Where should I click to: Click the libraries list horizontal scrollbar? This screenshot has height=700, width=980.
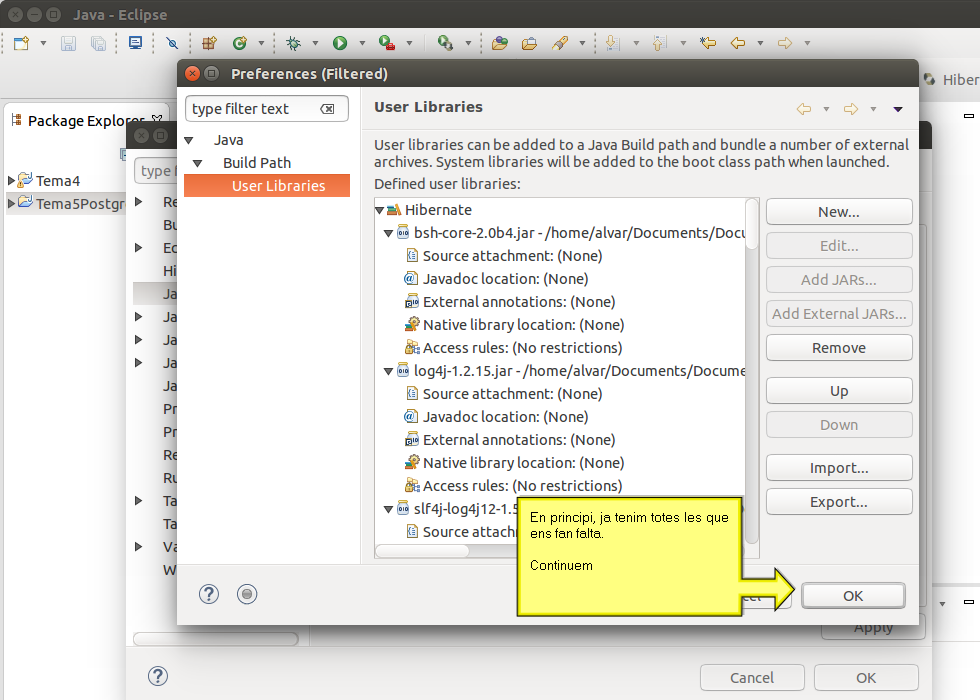(422, 551)
